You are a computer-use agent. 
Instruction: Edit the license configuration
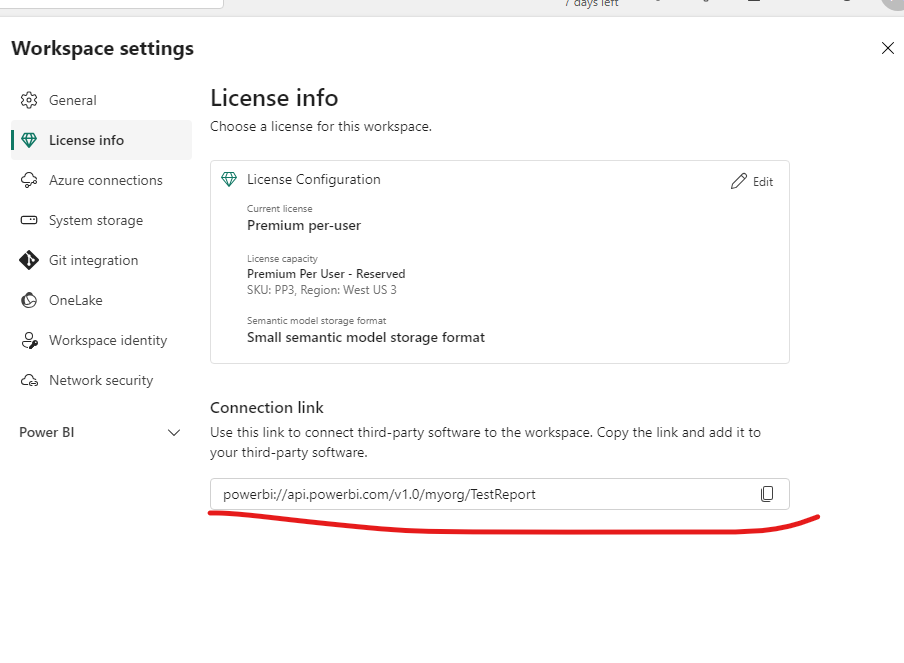coord(752,182)
